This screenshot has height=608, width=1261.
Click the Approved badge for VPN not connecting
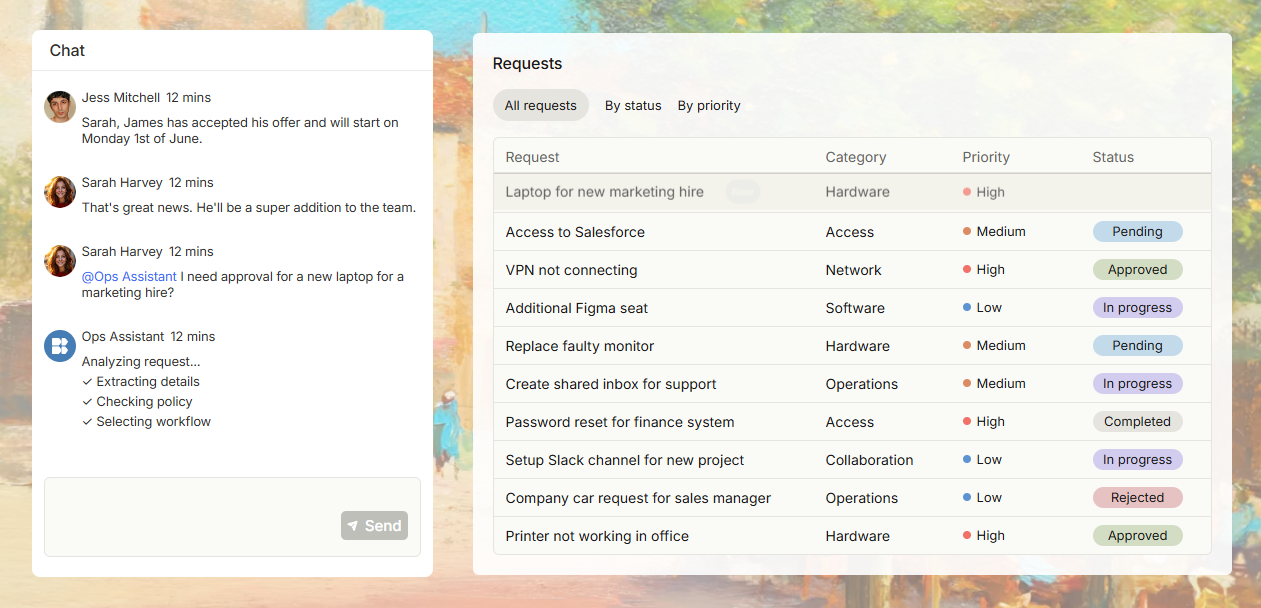coord(1137,269)
